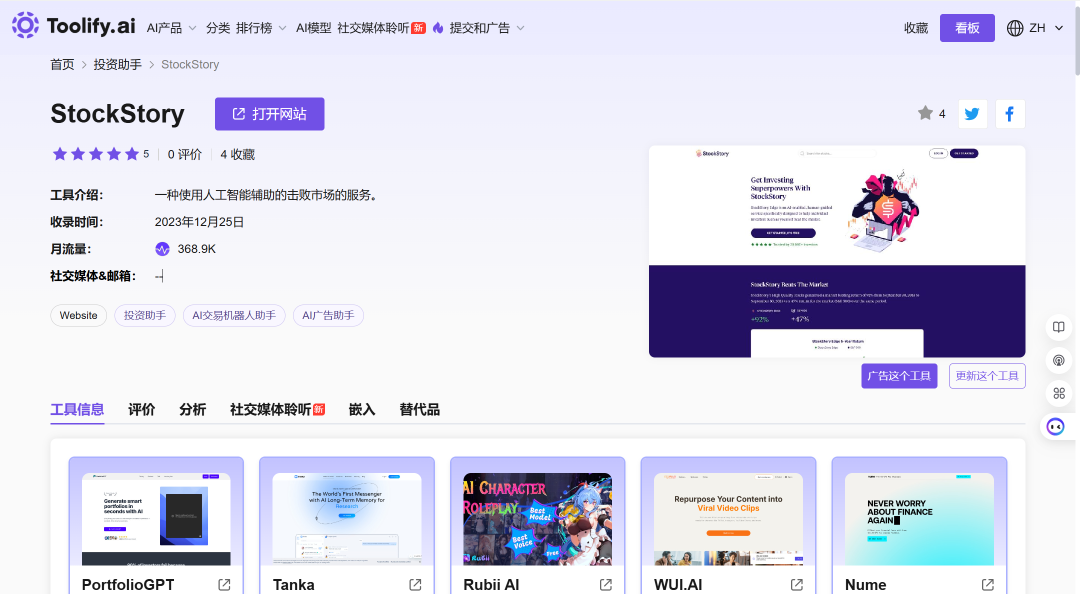Click the 2023年12月25日 date text
This screenshot has height=594, width=1080.
(x=199, y=222)
